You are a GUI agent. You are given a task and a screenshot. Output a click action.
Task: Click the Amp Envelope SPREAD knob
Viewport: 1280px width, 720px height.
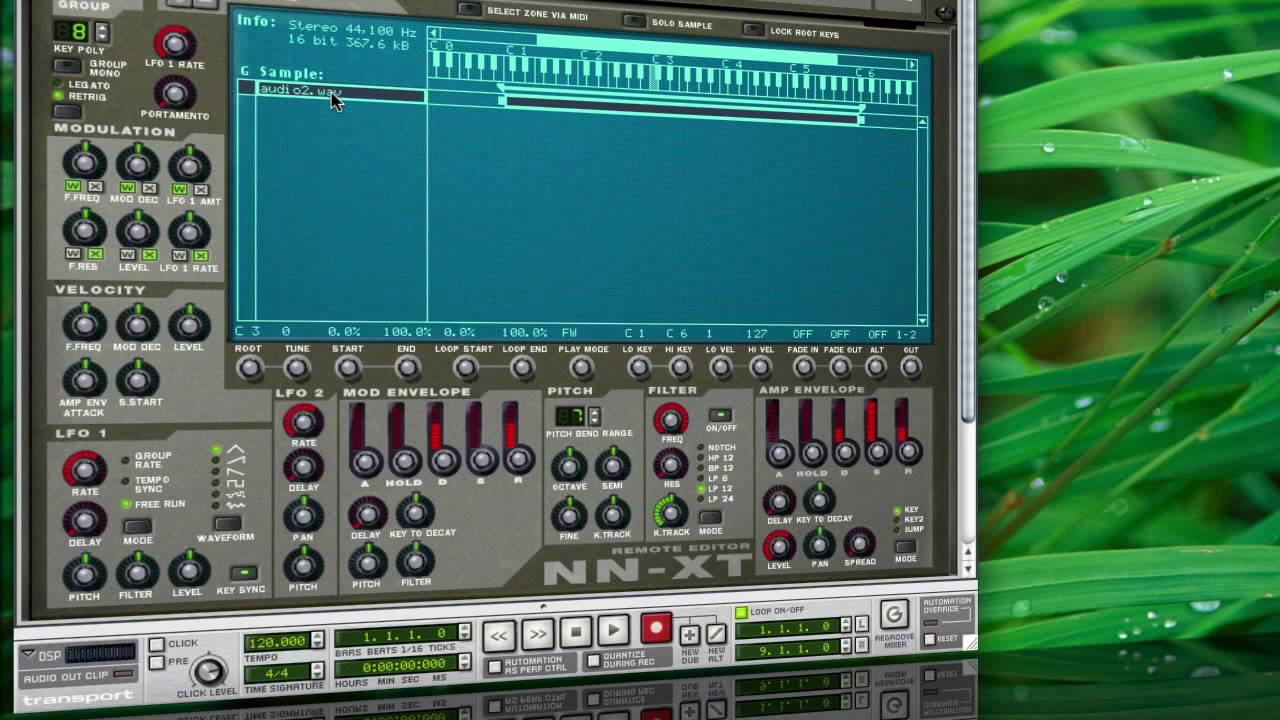point(859,542)
